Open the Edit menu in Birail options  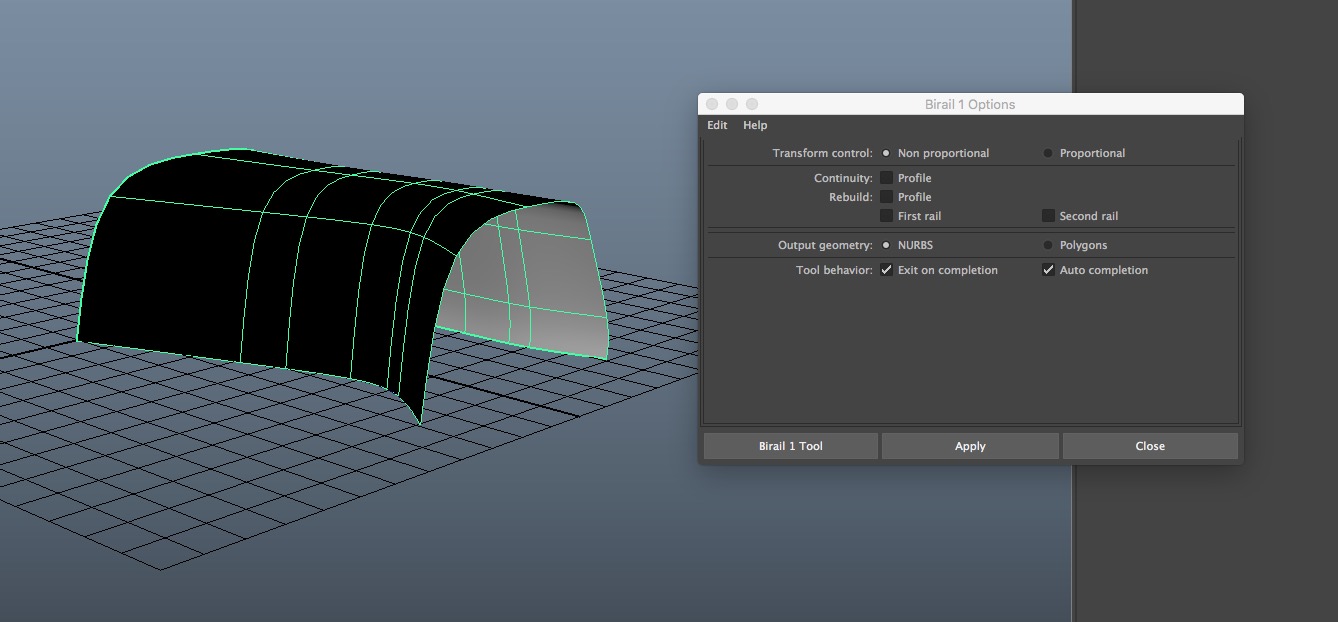tap(717, 125)
